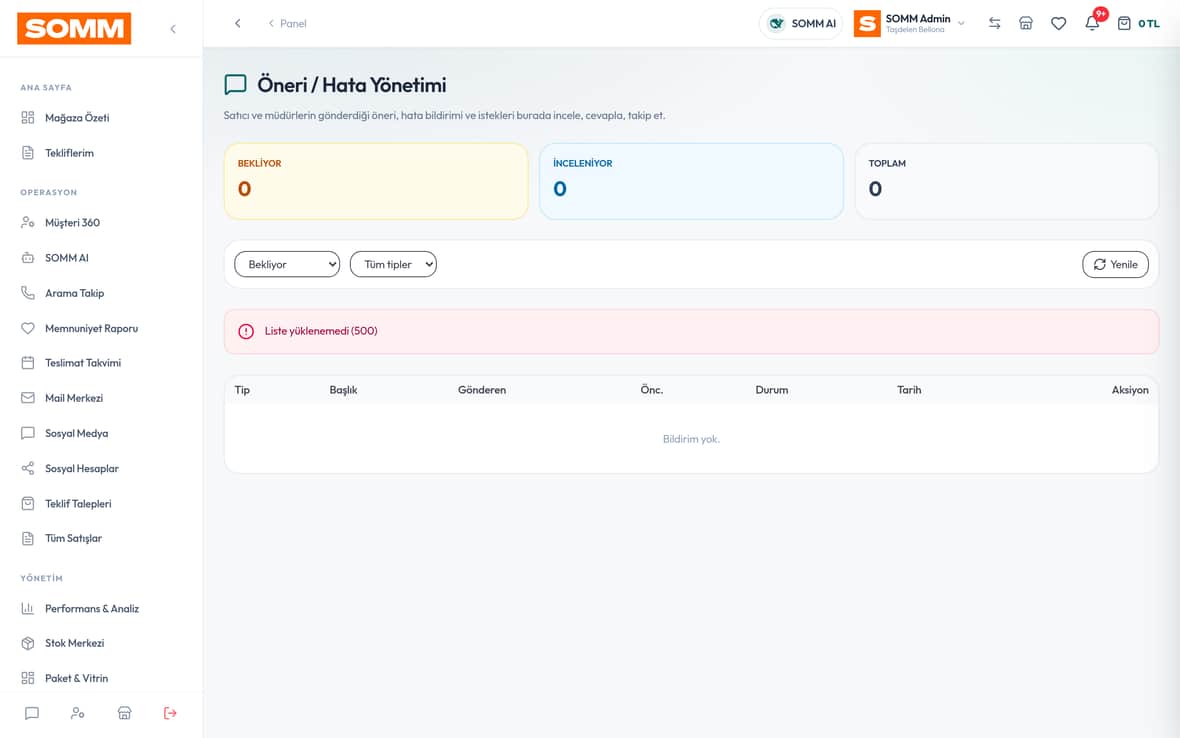Collapse the sidebar with the chevron
1180x738 pixels.
[173, 29]
